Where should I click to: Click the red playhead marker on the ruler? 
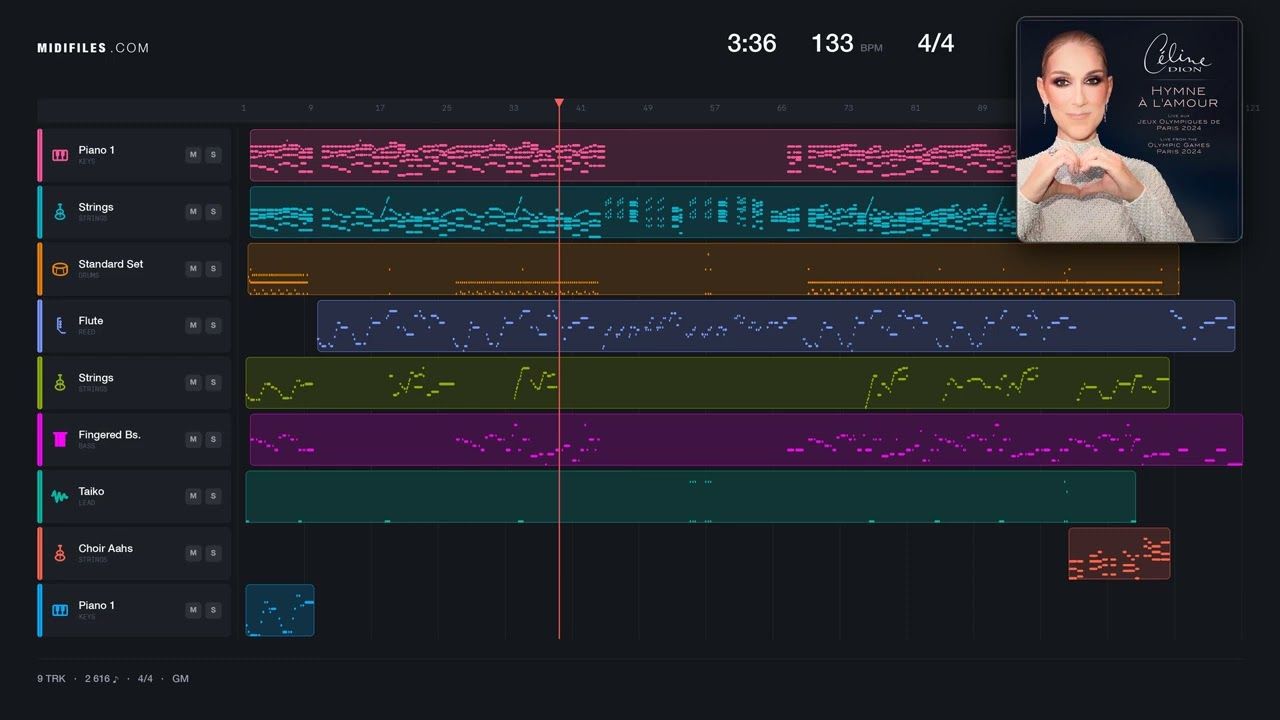tap(559, 103)
